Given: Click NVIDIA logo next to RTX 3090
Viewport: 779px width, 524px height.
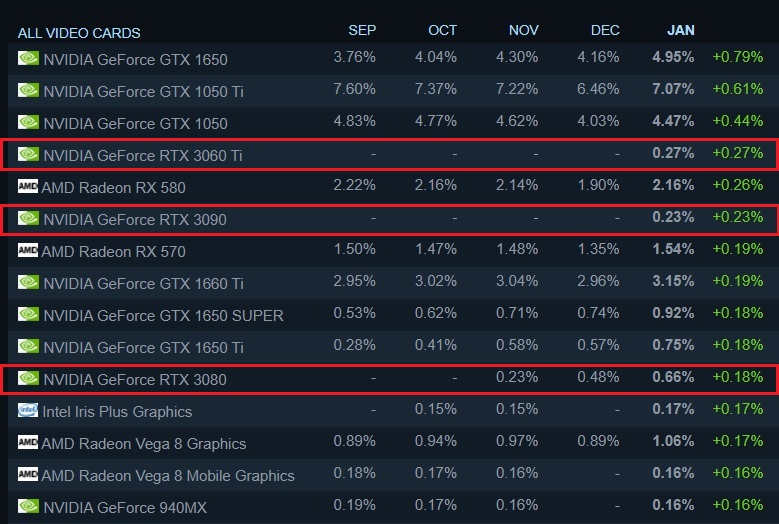Looking at the screenshot, I should point(28,218).
